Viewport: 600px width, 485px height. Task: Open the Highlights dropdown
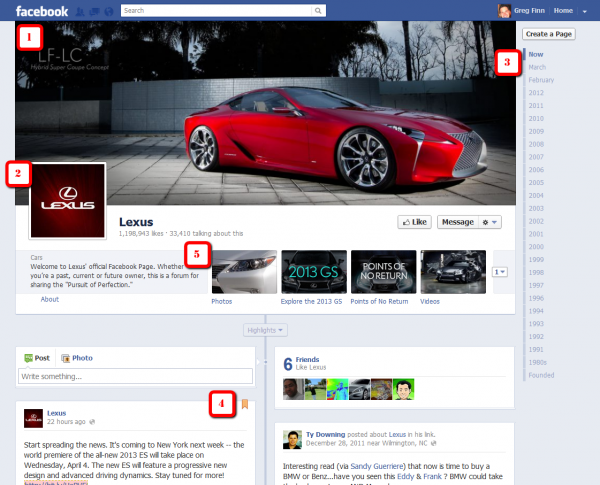(265, 330)
